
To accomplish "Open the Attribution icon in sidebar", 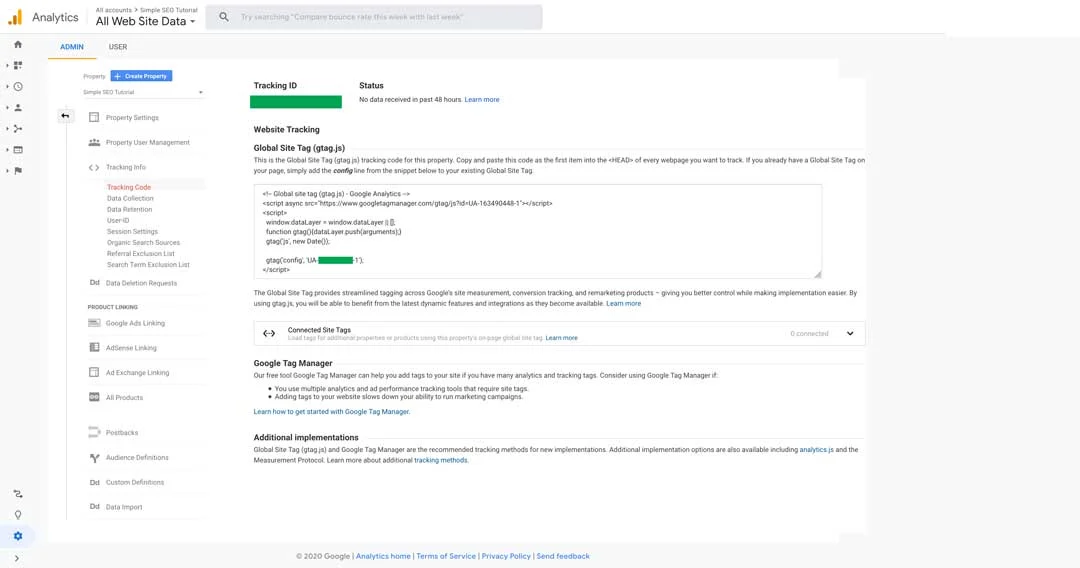I will [x=18, y=494].
